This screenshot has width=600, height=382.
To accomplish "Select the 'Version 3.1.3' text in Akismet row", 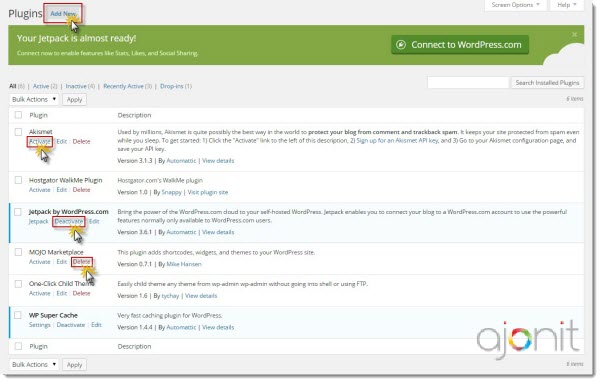I will (x=135, y=161).
